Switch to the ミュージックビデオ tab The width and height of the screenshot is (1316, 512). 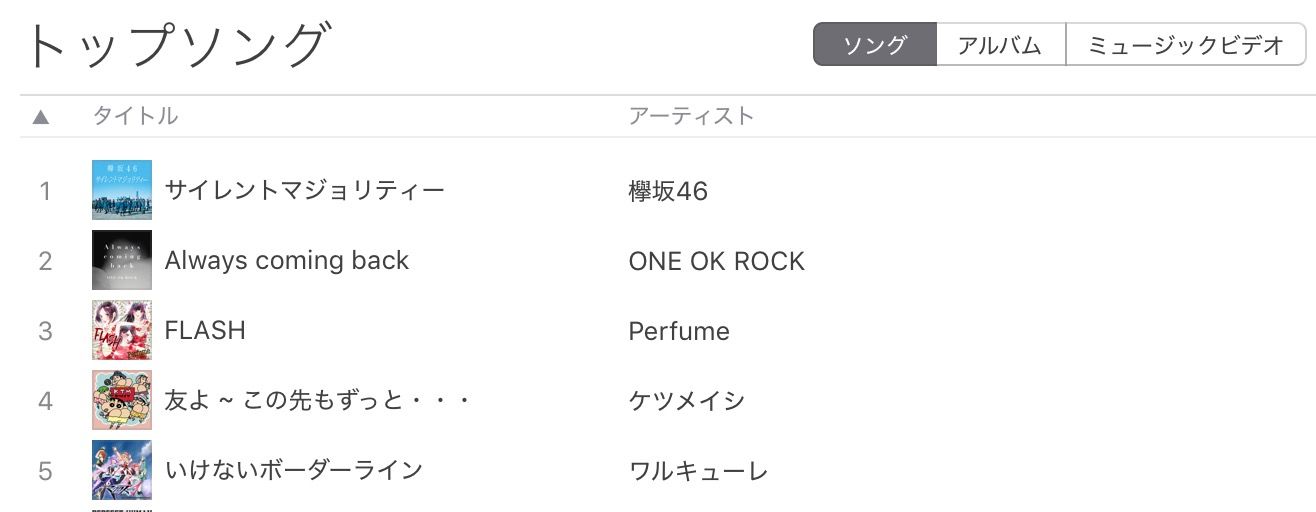[1186, 45]
